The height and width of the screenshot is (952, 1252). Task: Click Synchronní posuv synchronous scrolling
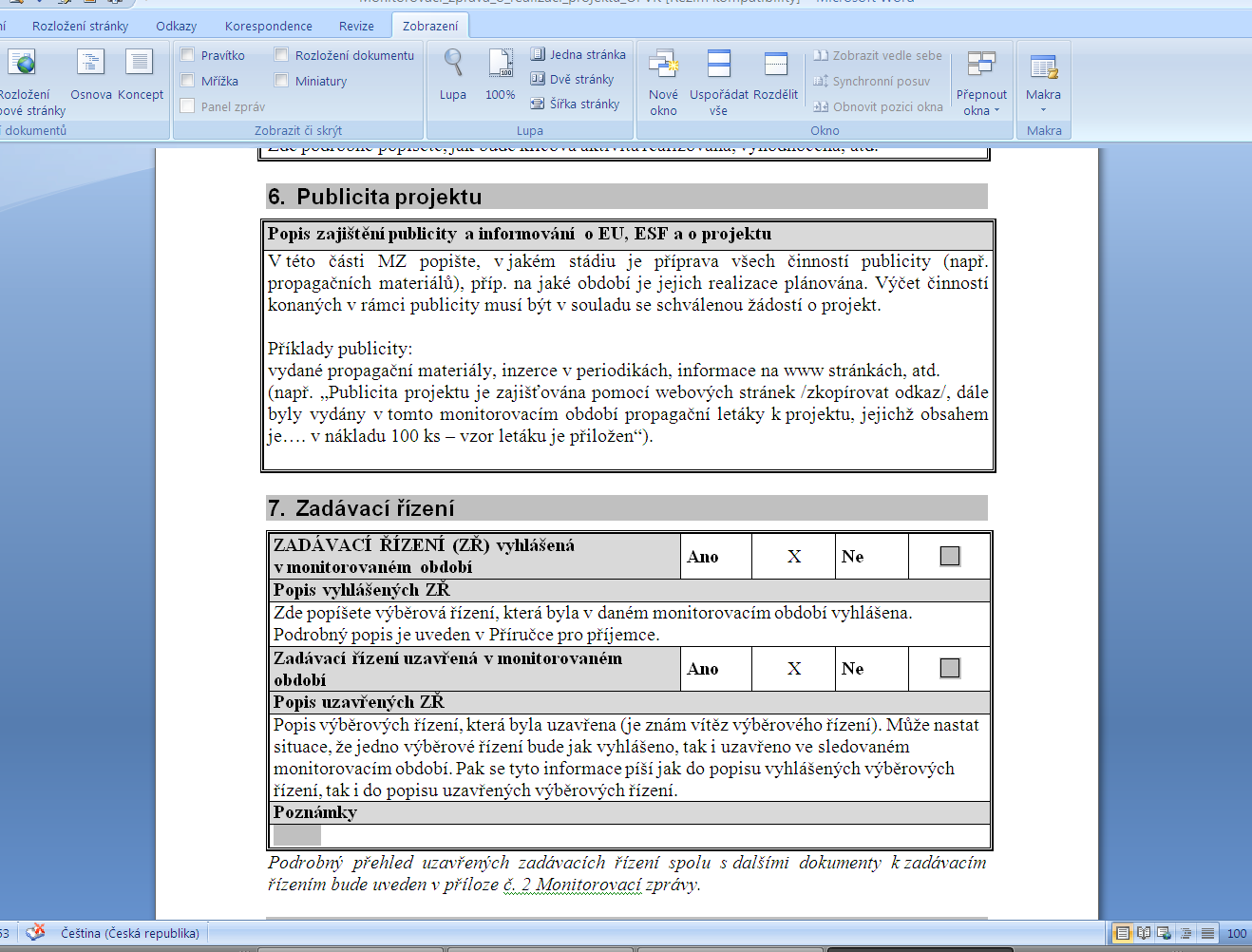click(871, 81)
